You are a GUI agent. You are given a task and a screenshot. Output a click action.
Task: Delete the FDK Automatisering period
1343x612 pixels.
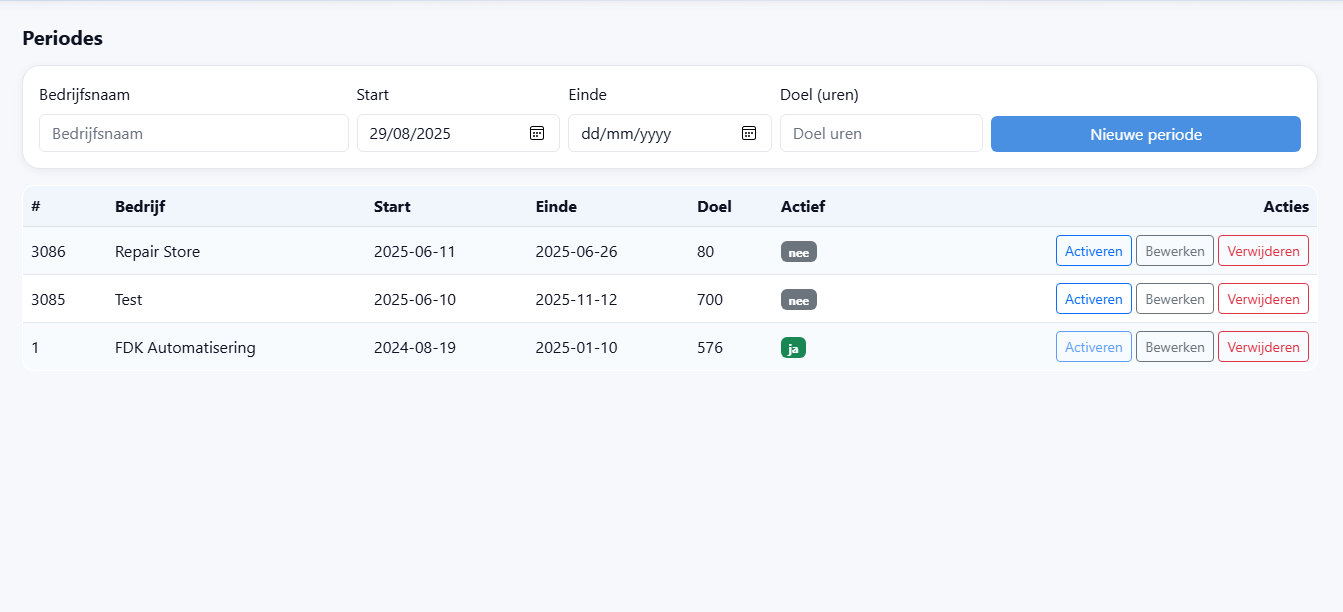(1263, 347)
